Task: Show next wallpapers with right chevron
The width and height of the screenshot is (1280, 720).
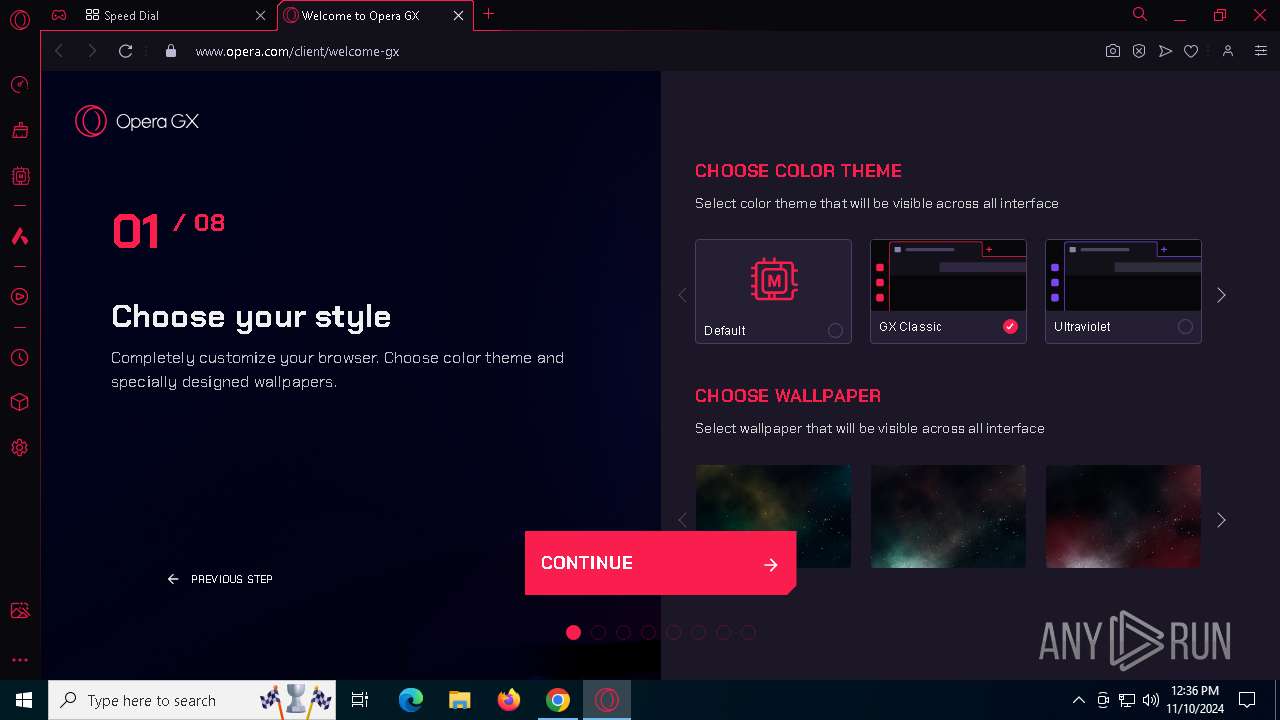Action: (x=1221, y=520)
